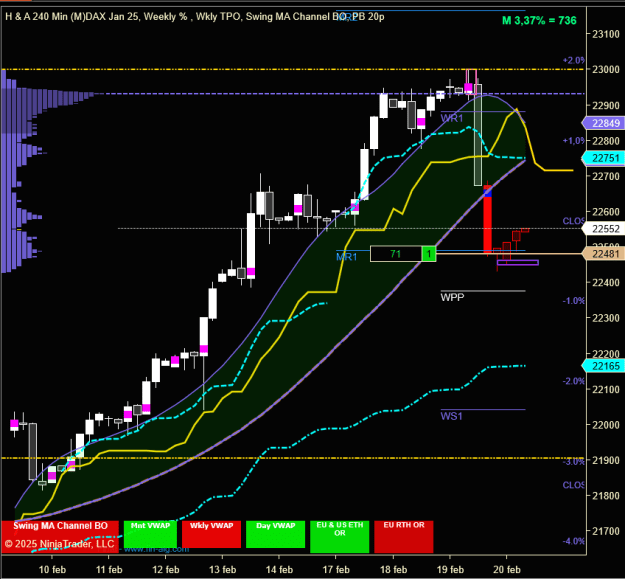Click the 12 feb date label
This screenshot has width=625, height=579.
pyautogui.click(x=166, y=569)
